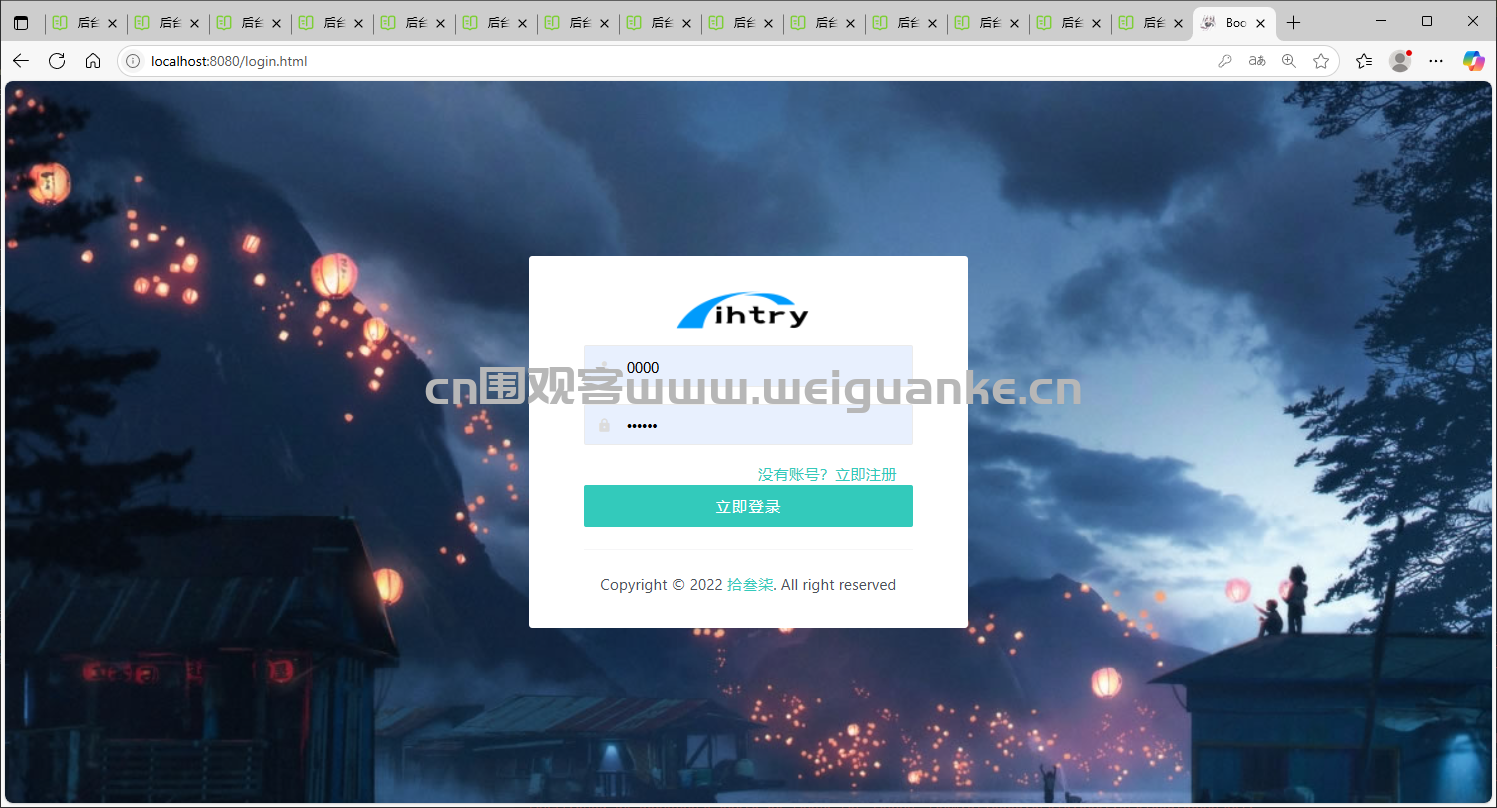
Task: Open the zoom magnifier in address bar
Action: pos(1289,61)
